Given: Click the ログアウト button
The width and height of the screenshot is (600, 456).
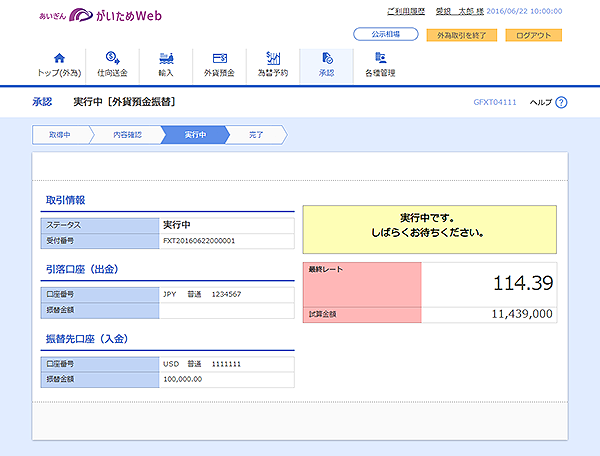Looking at the screenshot, I should tap(533, 35).
